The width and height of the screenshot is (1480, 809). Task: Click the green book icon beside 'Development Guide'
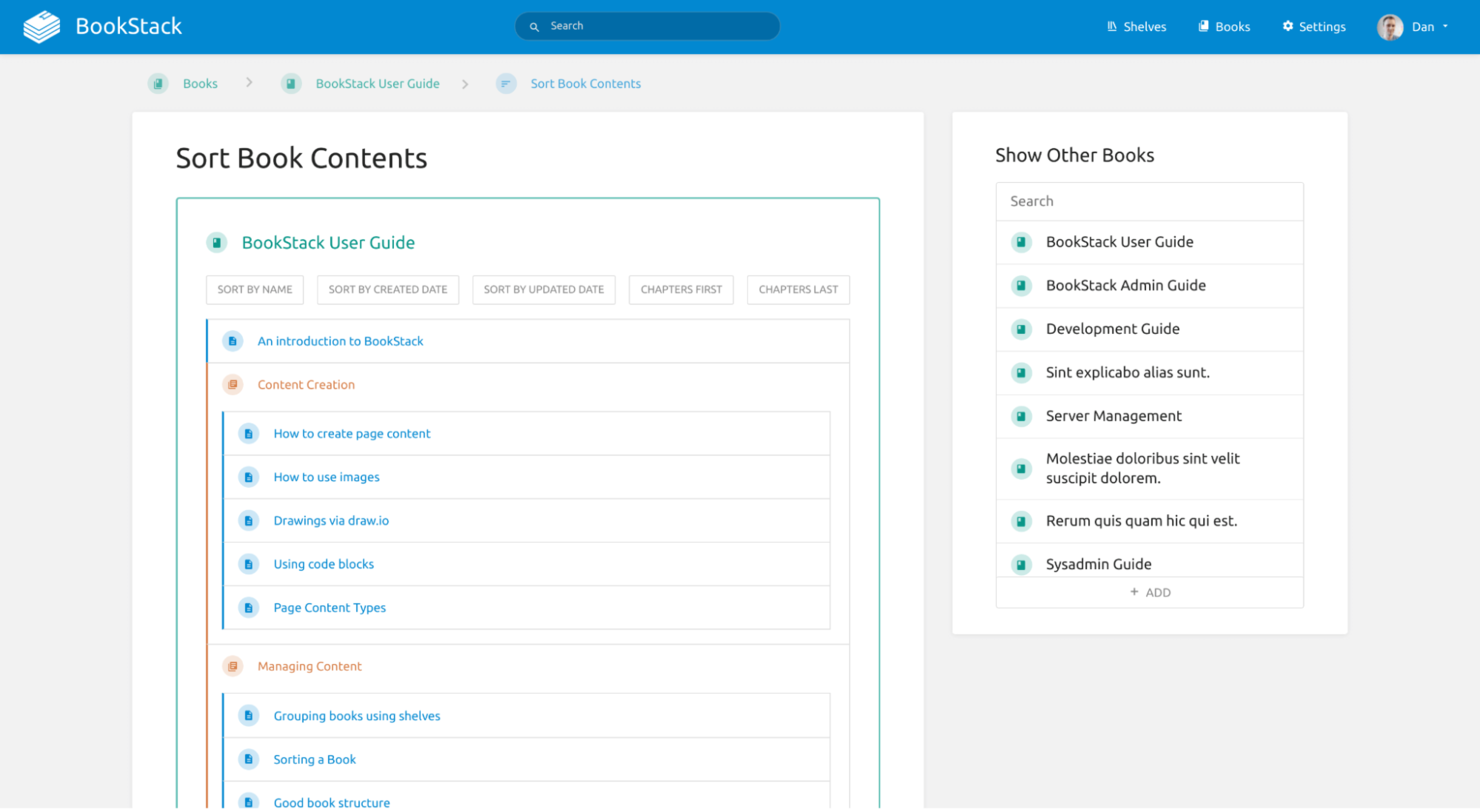tap(1021, 329)
